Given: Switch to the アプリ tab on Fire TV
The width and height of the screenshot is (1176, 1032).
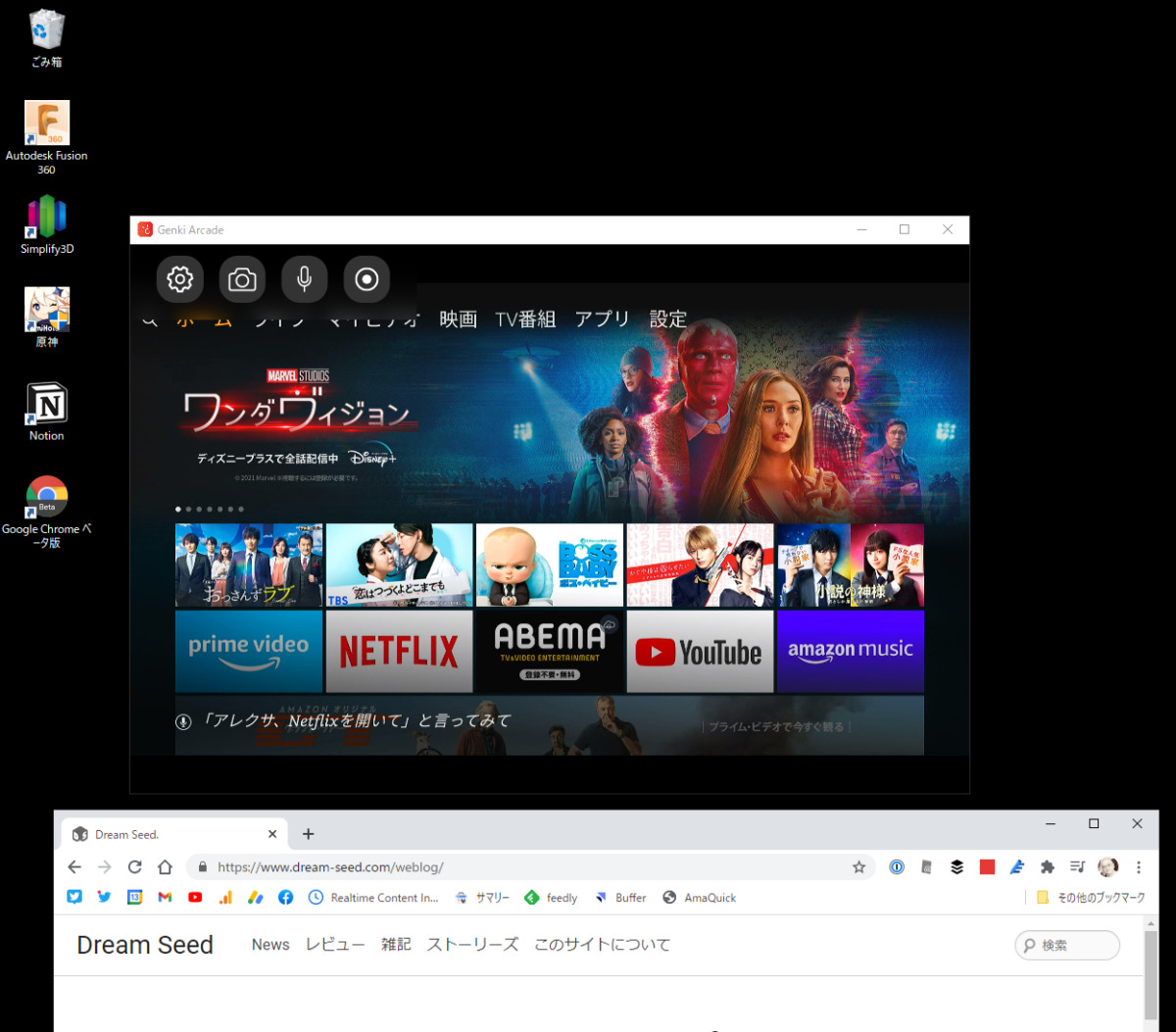Looking at the screenshot, I should coord(602,319).
